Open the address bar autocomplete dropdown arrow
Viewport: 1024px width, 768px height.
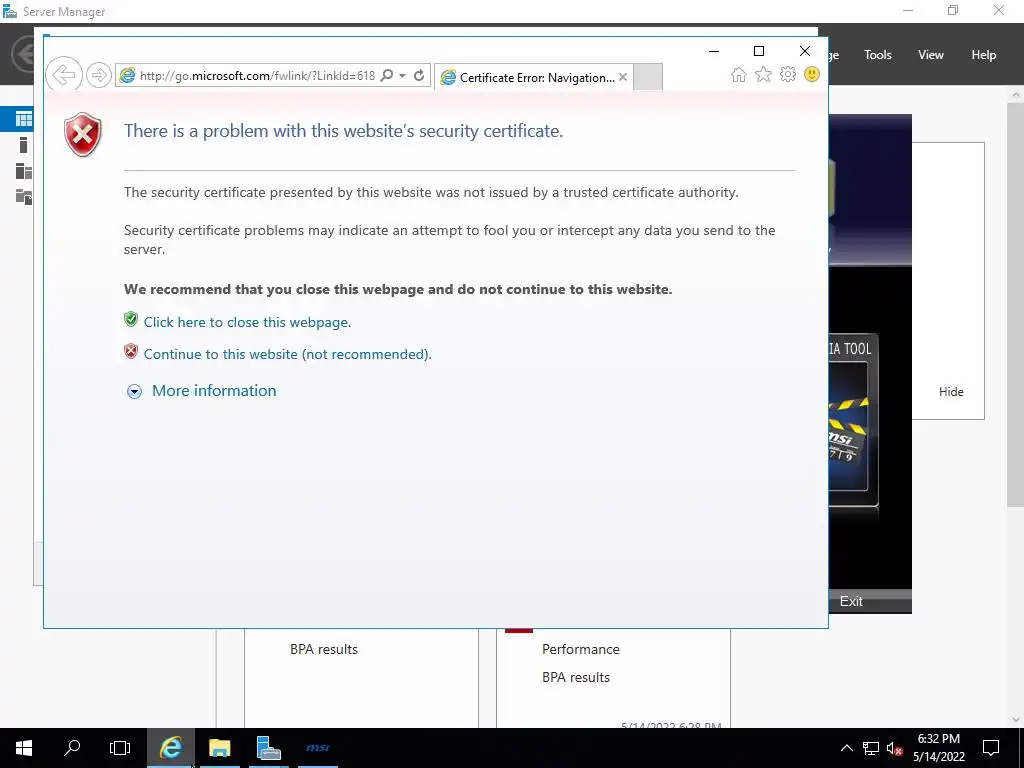402,75
